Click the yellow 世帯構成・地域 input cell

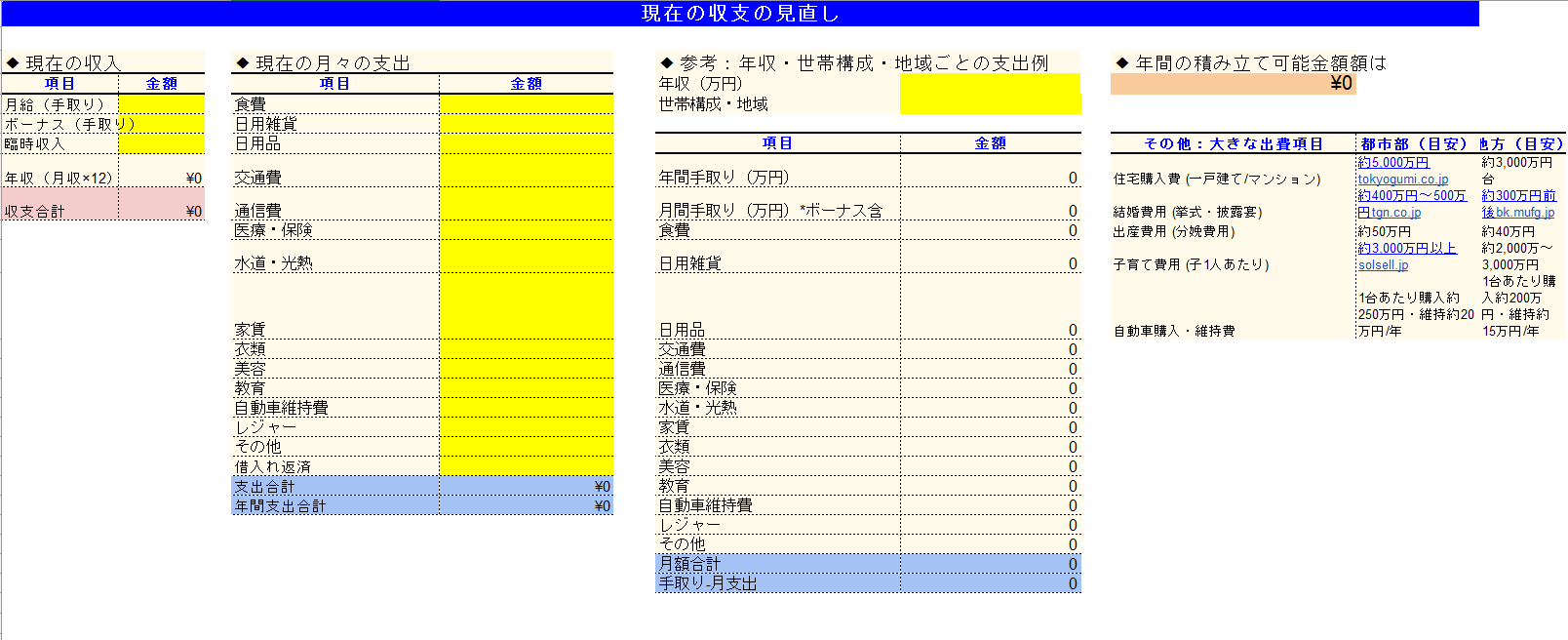(990, 104)
